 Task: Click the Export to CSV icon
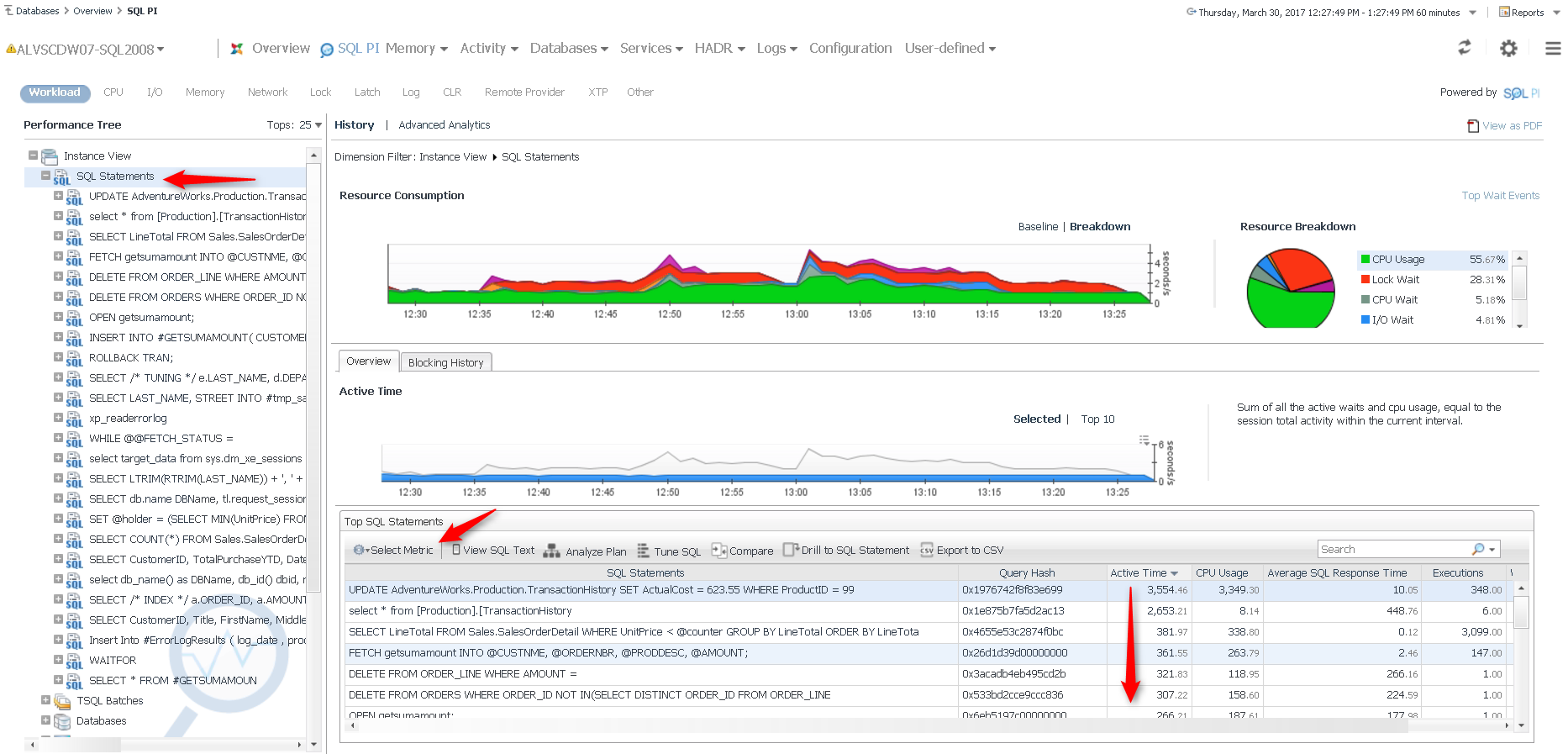tap(927, 551)
